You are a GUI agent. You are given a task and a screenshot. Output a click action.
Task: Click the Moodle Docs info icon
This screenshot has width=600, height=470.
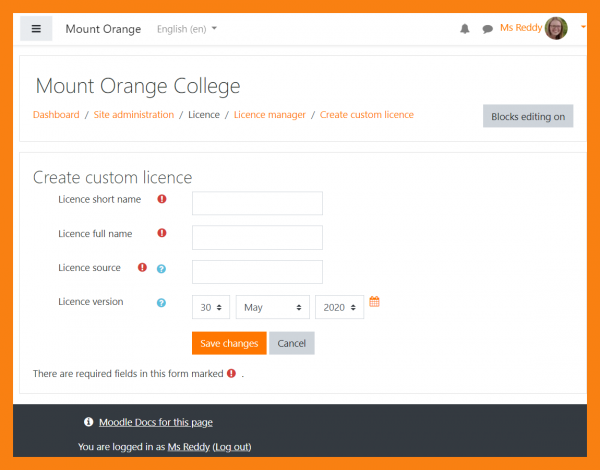(x=88, y=422)
